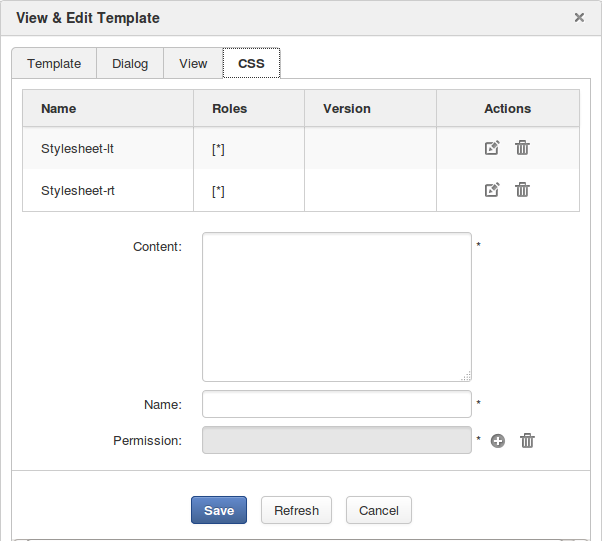Cancel editing the template

click(x=379, y=510)
